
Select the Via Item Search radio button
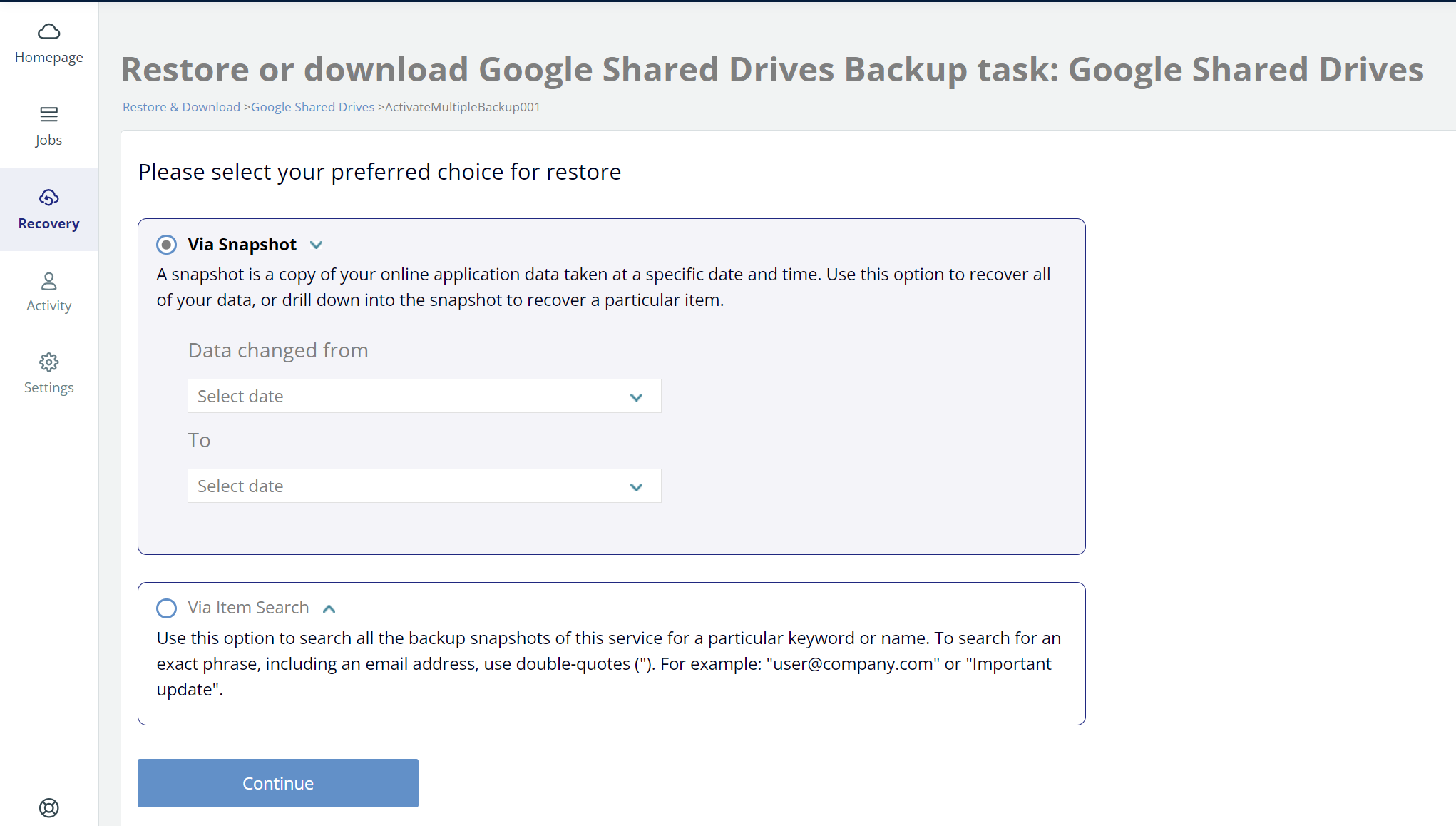click(x=166, y=608)
